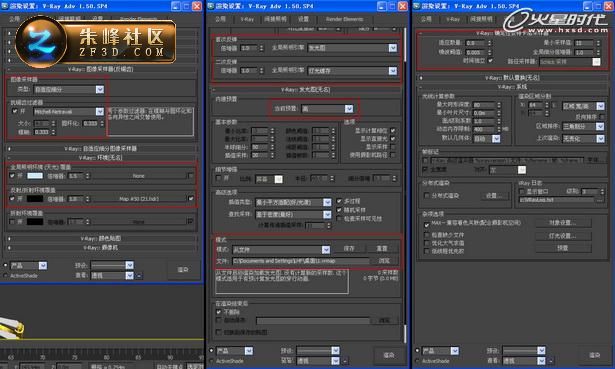Switch to the 设置 tab
This screenshot has width=615, height=369.
tap(303, 19)
